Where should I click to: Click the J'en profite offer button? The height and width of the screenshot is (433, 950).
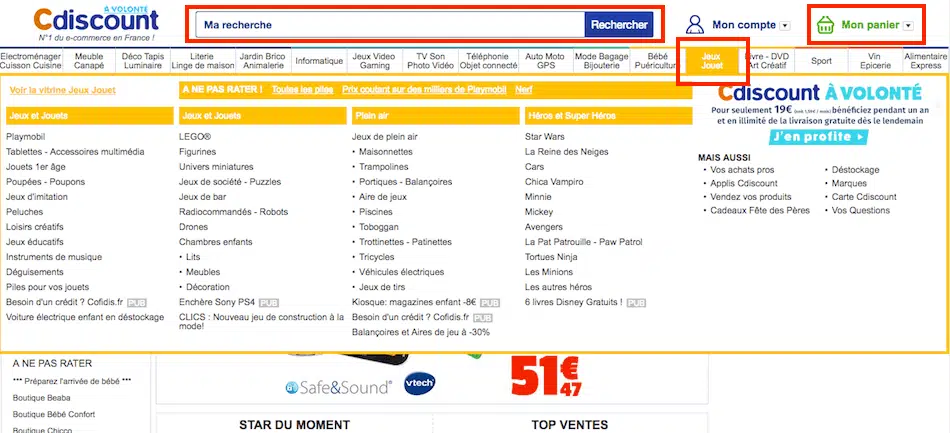coord(819,136)
